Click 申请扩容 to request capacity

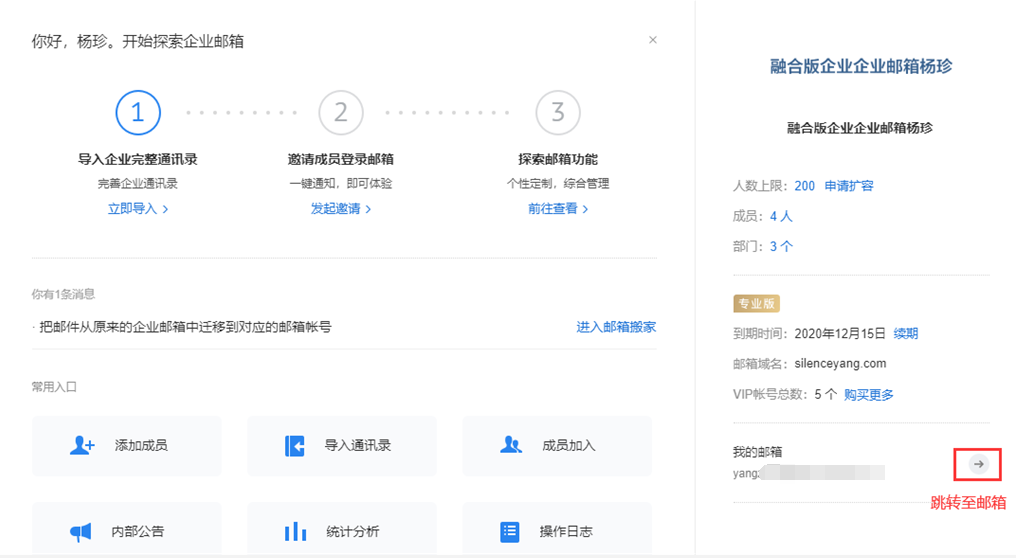click(849, 186)
